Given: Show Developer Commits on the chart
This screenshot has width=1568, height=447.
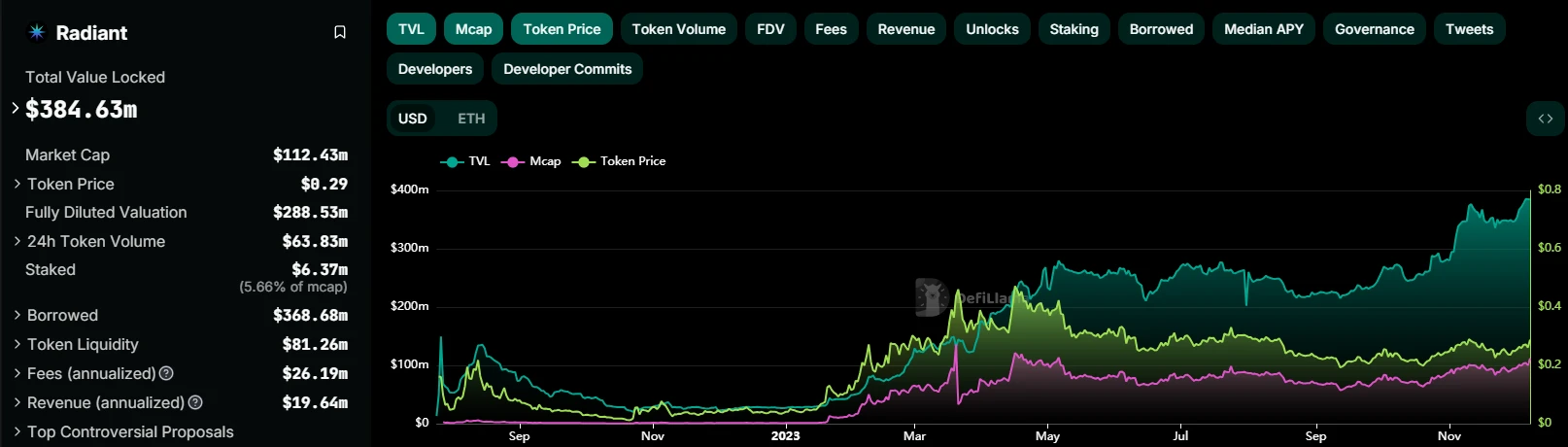Looking at the screenshot, I should [x=567, y=69].
